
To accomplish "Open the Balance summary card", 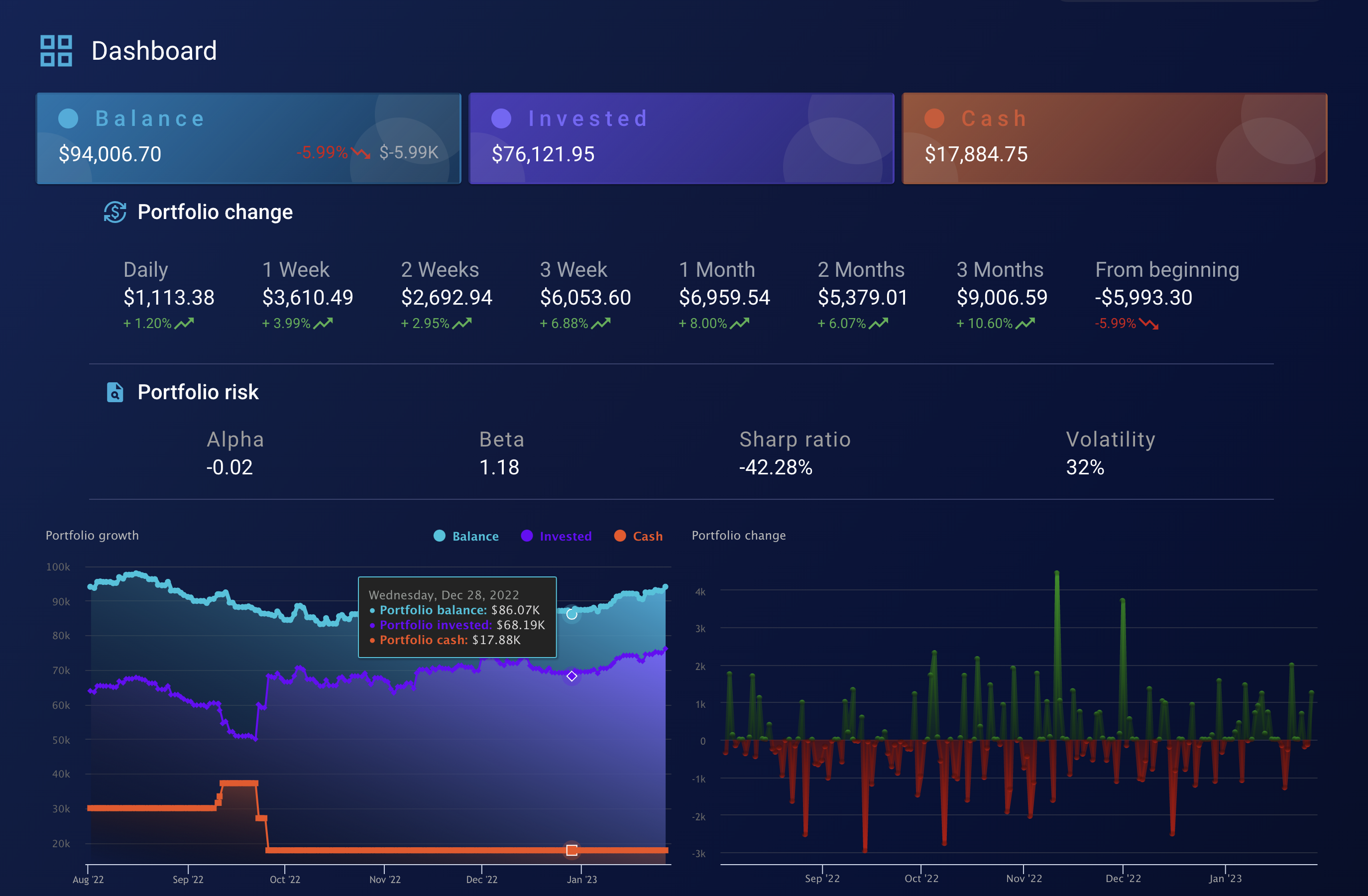I will pos(248,138).
